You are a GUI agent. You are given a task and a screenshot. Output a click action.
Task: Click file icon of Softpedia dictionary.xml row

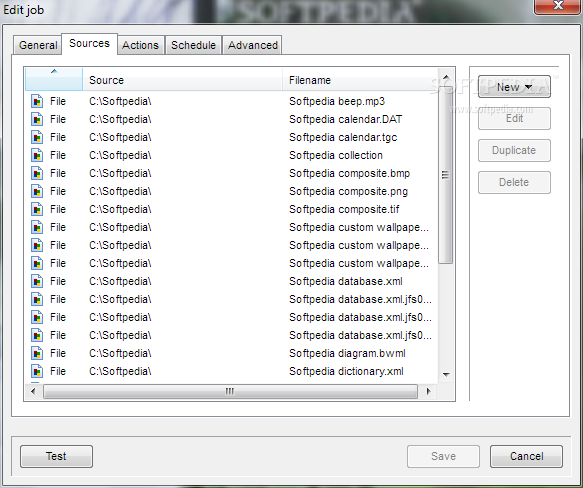37,371
